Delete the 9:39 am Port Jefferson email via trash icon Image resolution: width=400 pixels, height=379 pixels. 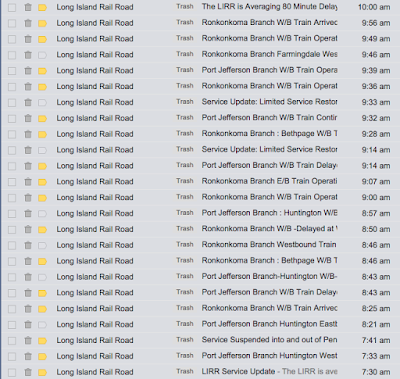point(28,71)
